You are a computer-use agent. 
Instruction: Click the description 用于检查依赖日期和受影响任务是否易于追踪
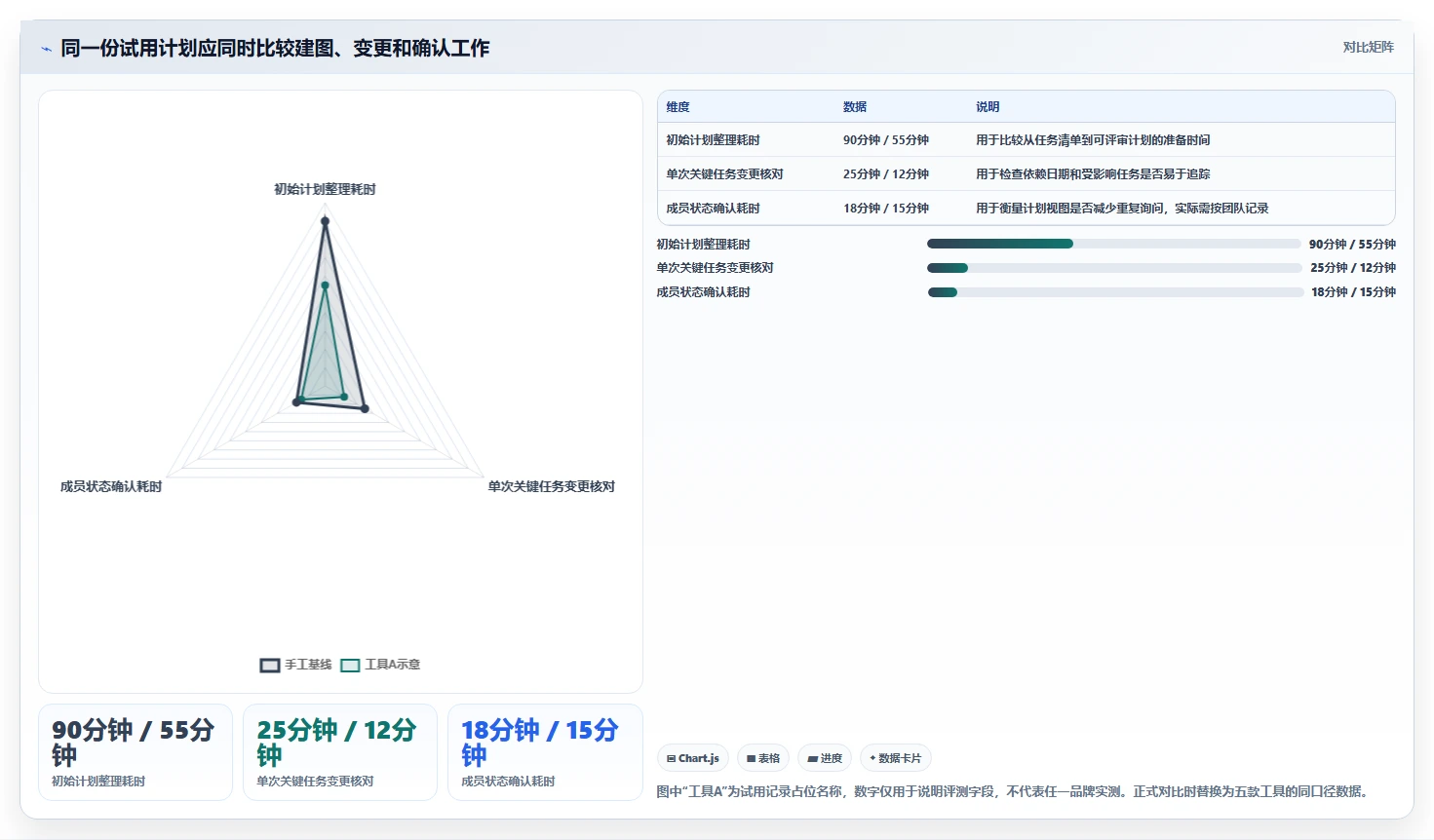click(x=1093, y=174)
